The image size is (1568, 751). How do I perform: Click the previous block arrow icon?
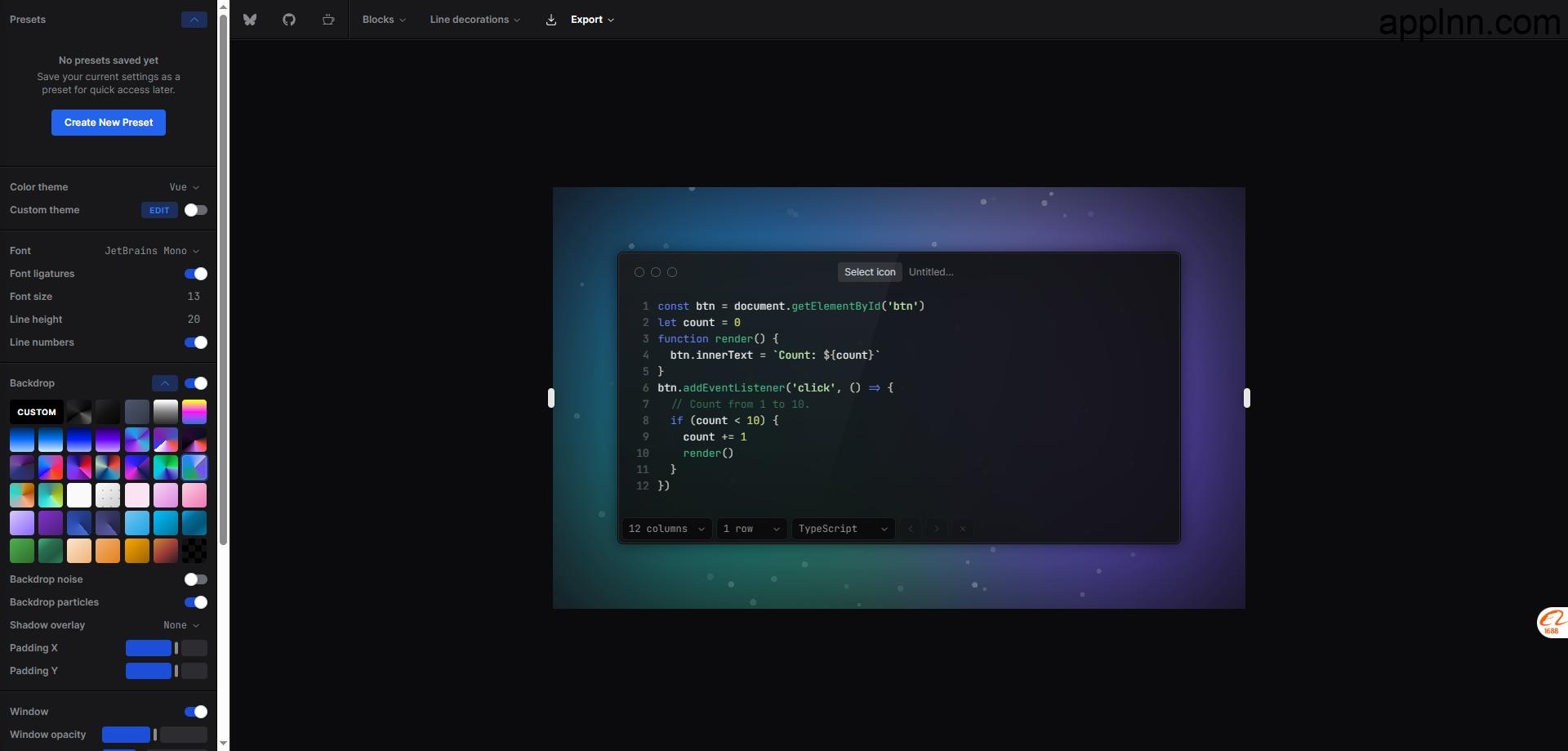click(x=911, y=529)
